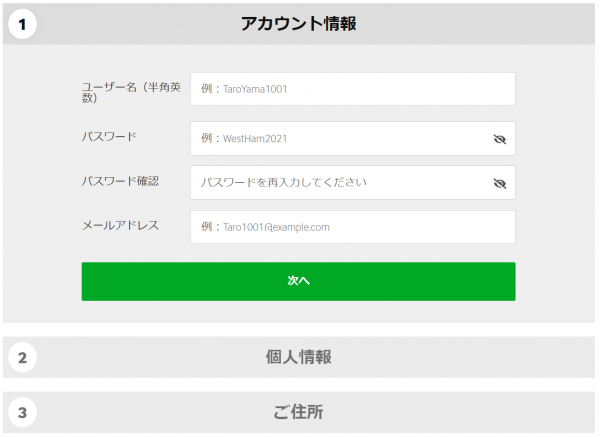
Task: Click the メールアドレス label text
Action: [120, 225]
